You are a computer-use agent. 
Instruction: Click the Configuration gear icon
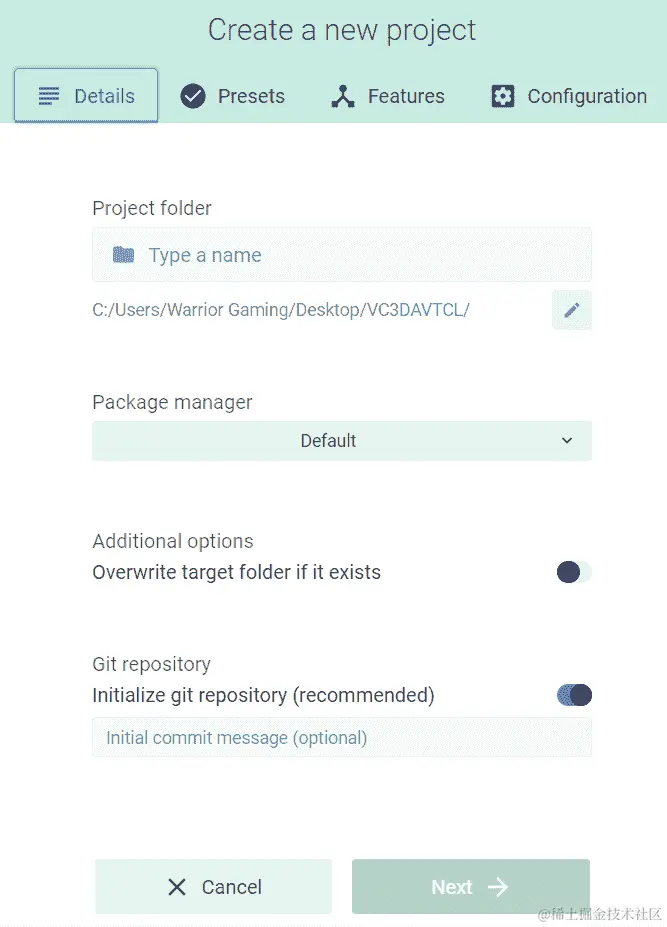pos(502,96)
